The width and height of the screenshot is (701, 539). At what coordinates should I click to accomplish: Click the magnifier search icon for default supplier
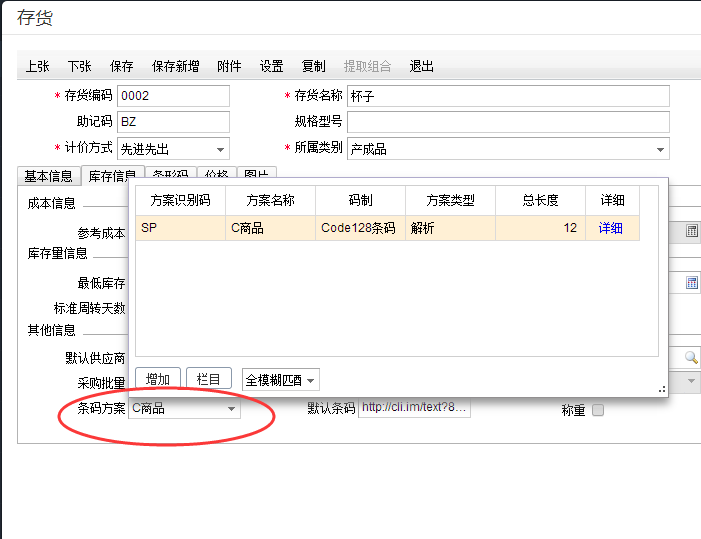[x=691, y=357]
